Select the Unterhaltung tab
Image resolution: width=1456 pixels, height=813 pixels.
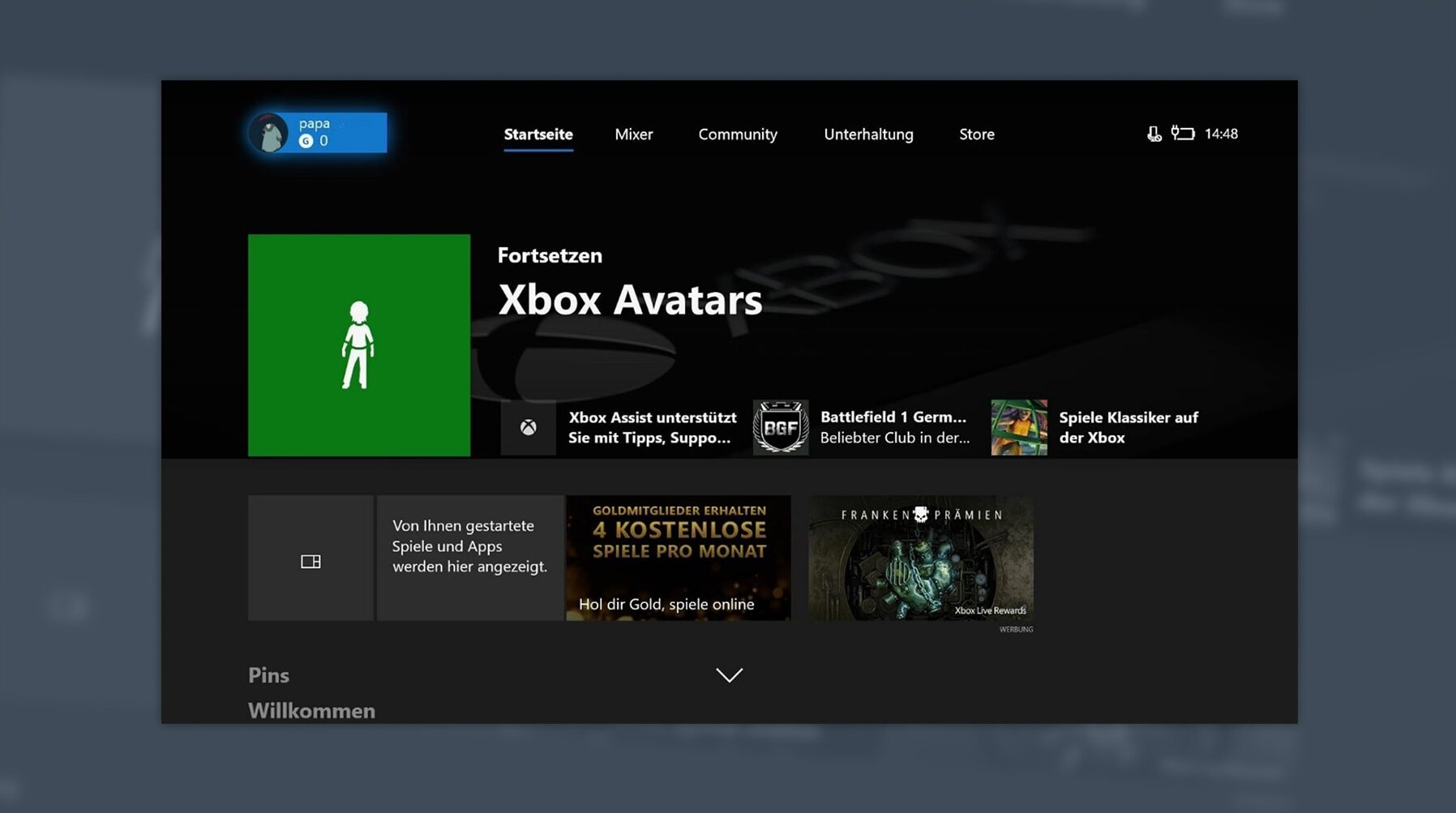(868, 135)
